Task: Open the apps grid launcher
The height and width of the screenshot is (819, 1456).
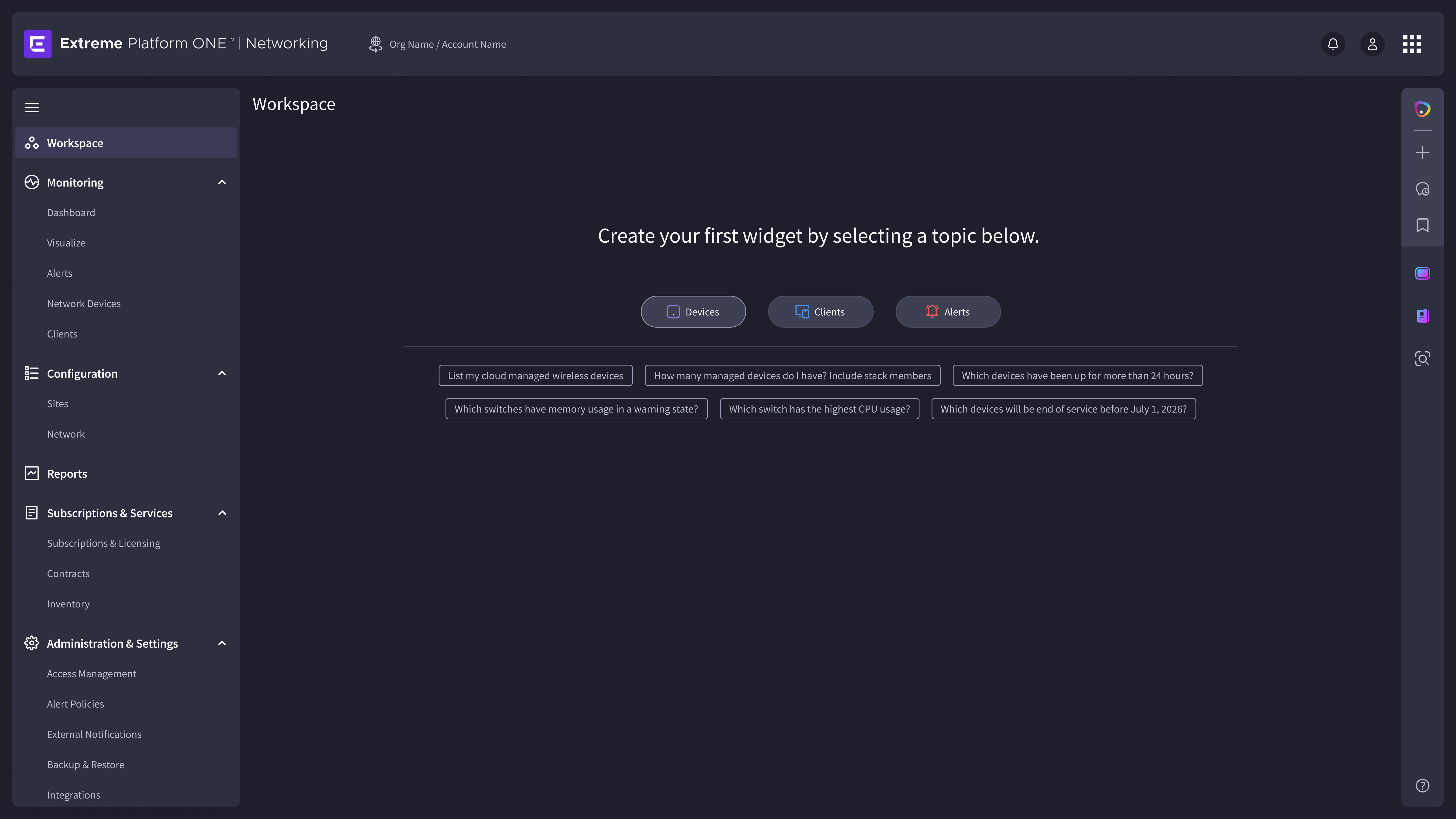Action: click(x=1412, y=44)
